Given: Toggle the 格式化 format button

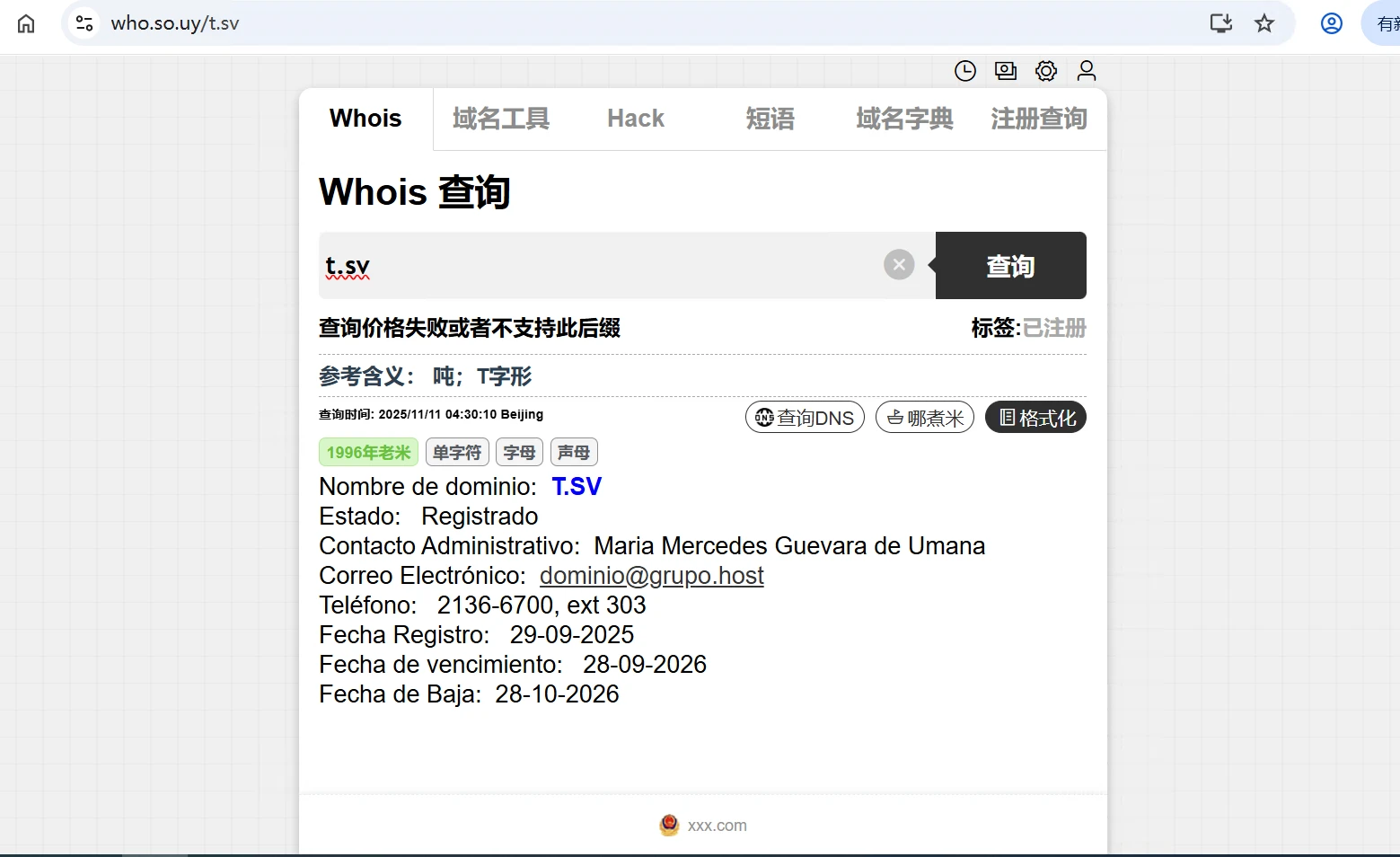Looking at the screenshot, I should pos(1035,418).
